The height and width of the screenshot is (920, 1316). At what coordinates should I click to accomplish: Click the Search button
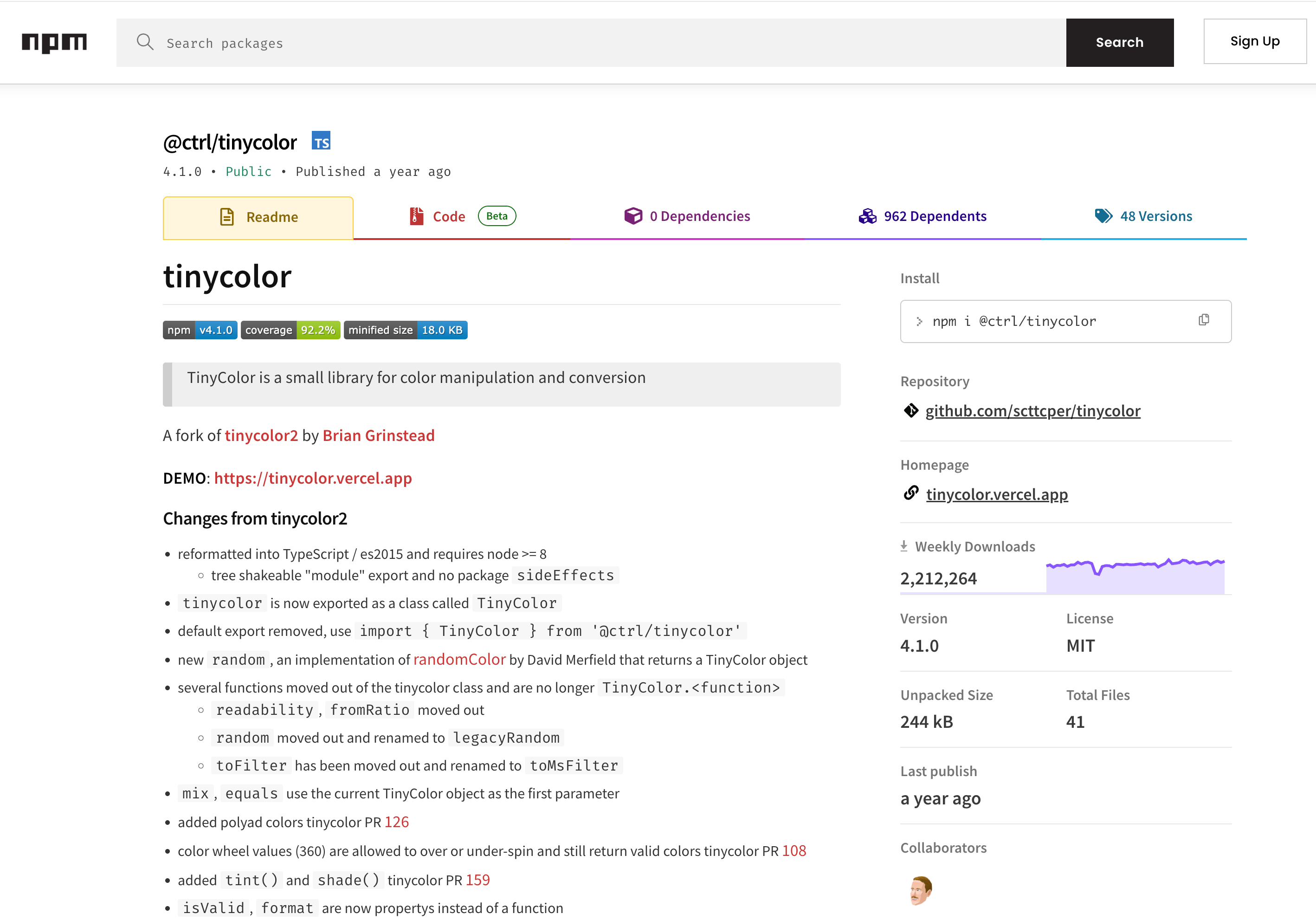(1119, 42)
